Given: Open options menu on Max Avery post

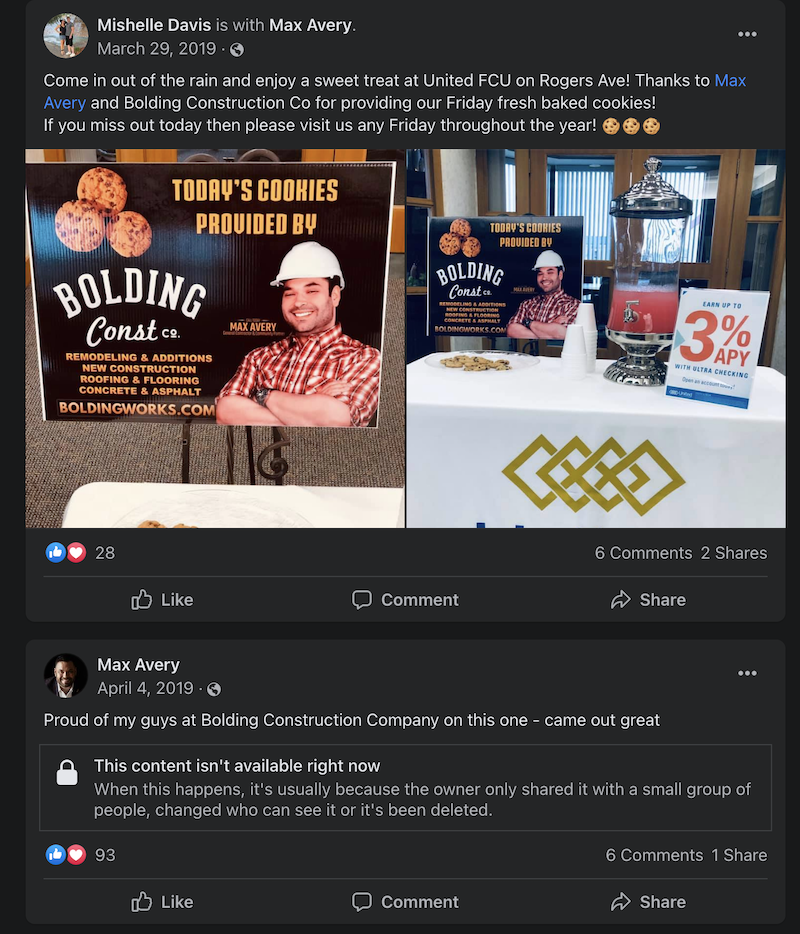Looking at the screenshot, I should [x=747, y=673].
